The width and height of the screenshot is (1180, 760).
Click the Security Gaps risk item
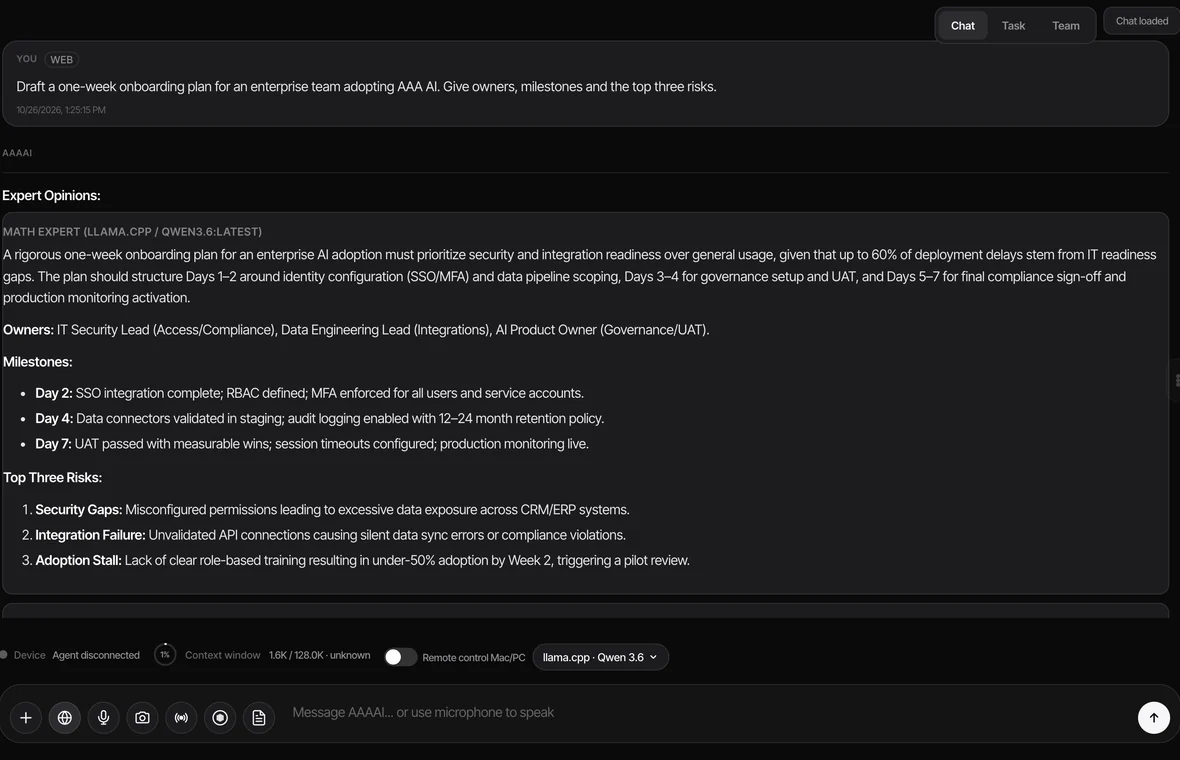tap(332, 510)
